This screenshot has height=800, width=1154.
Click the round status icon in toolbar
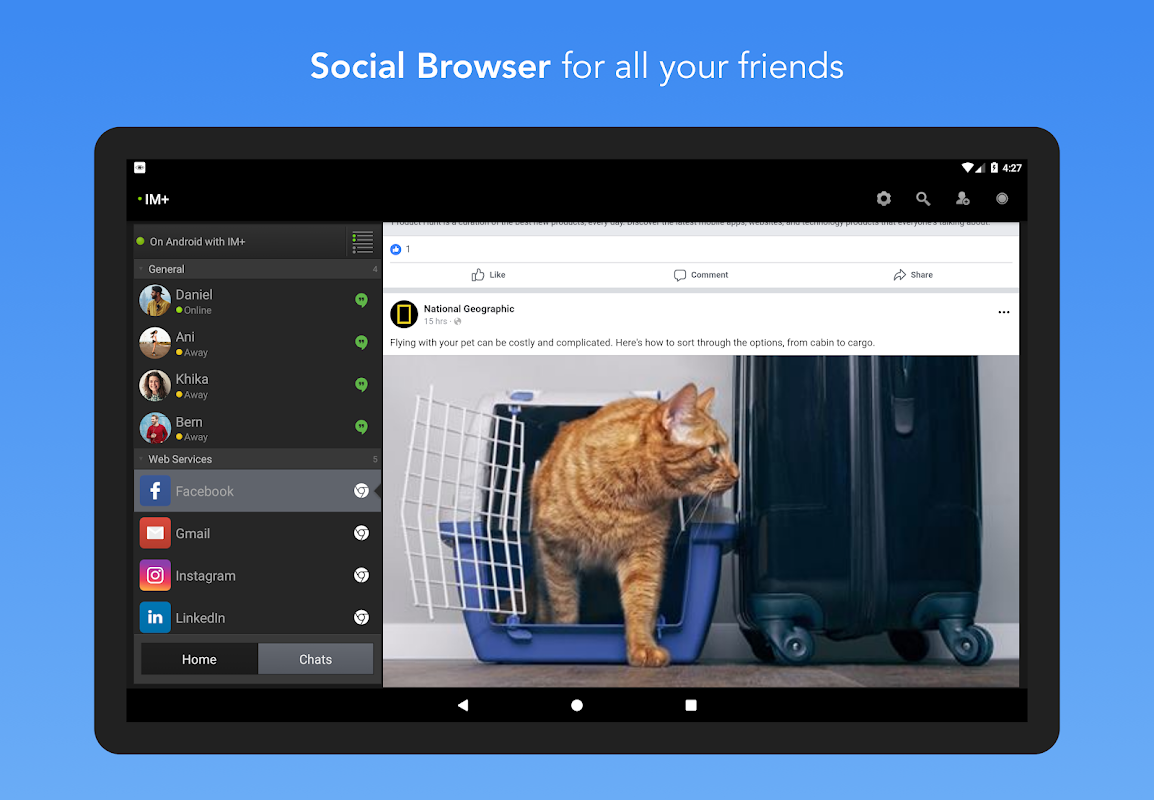coord(1002,199)
